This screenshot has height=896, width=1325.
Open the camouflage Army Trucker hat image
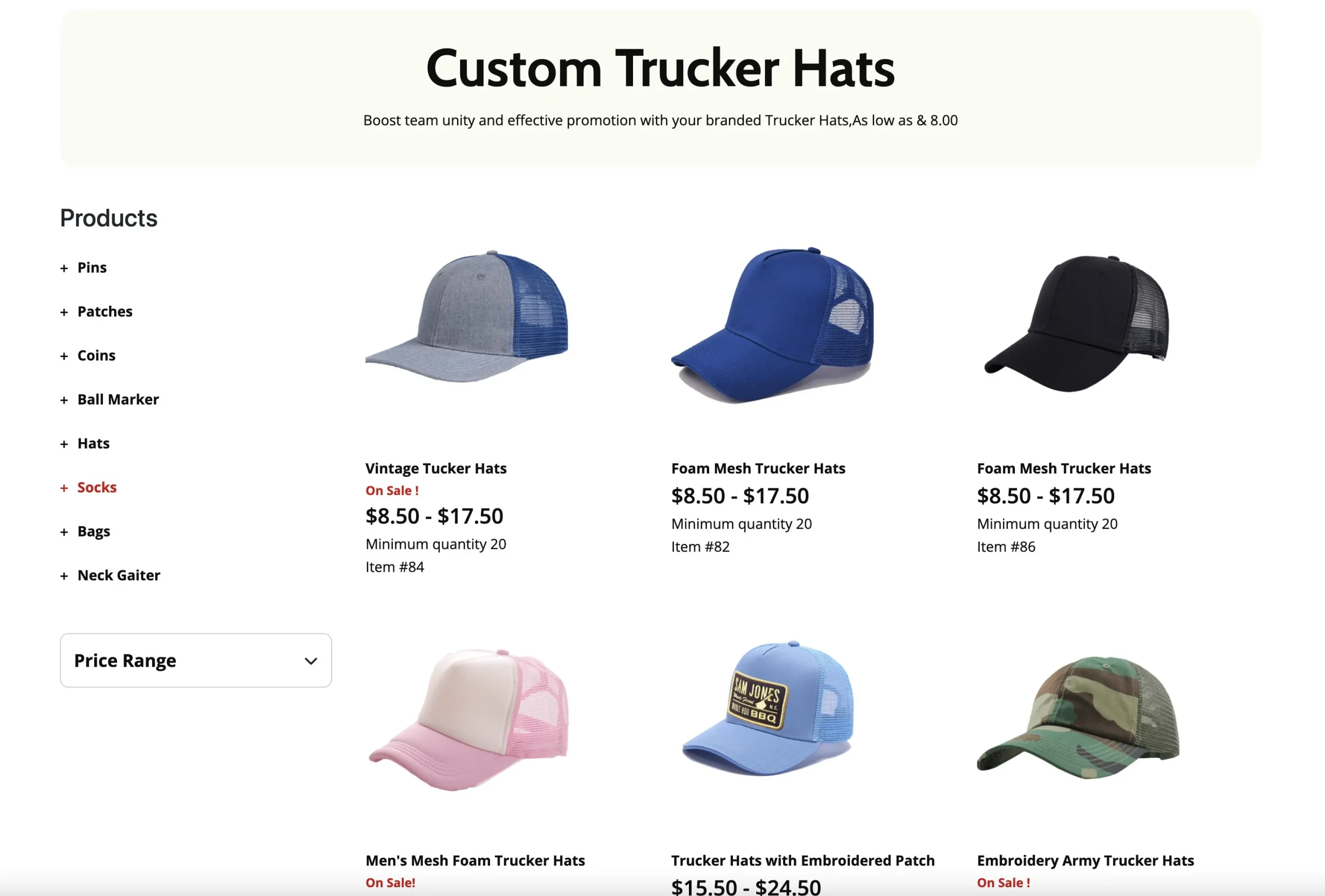[1078, 718]
